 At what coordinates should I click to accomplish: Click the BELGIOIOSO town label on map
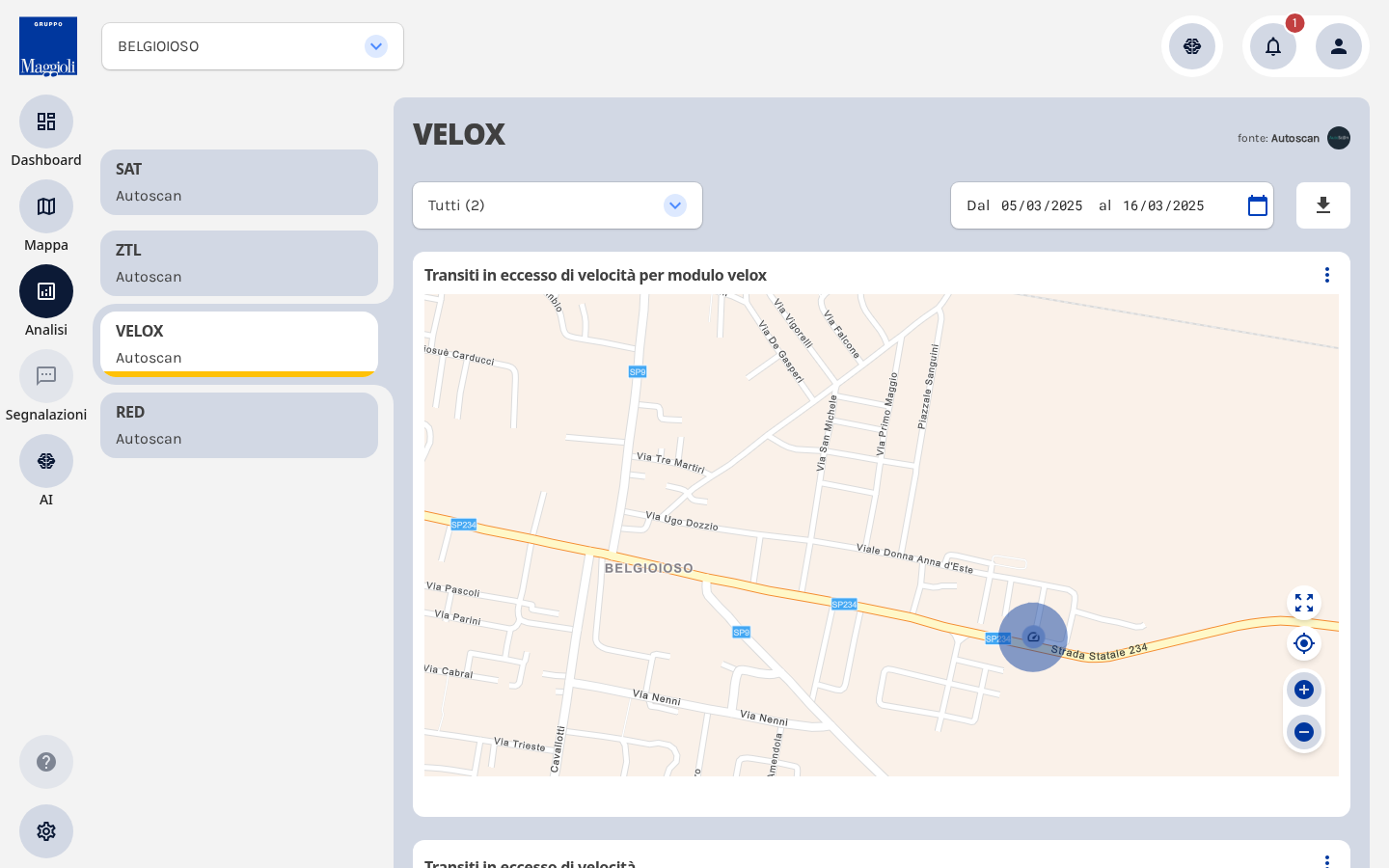[x=649, y=568]
